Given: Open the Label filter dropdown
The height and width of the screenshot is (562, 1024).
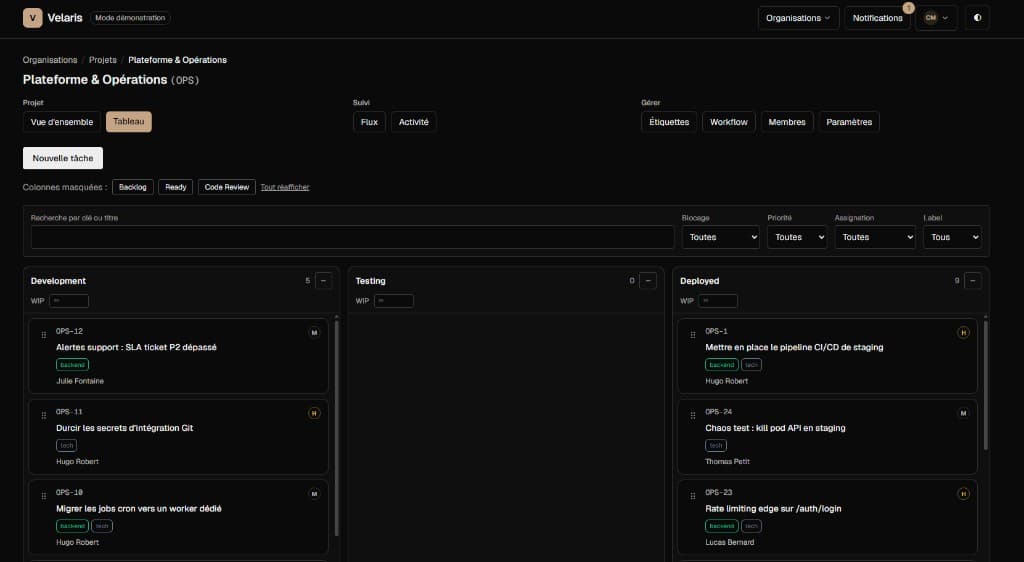Looking at the screenshot, I should click(x=952, y=237).
